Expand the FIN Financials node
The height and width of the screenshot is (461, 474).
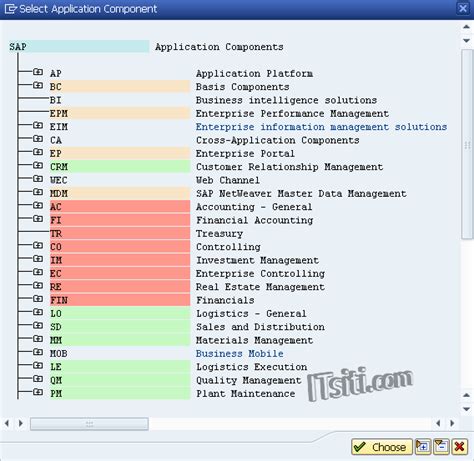(38, 298)
